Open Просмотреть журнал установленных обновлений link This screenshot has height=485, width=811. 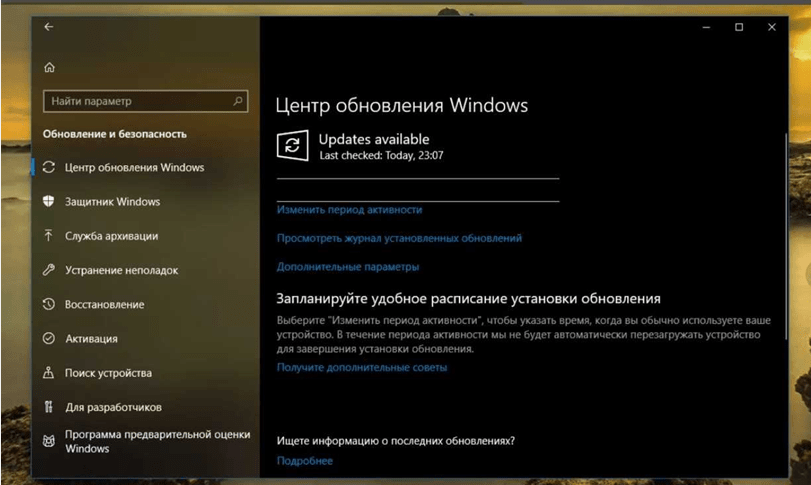tap(399, 238)
